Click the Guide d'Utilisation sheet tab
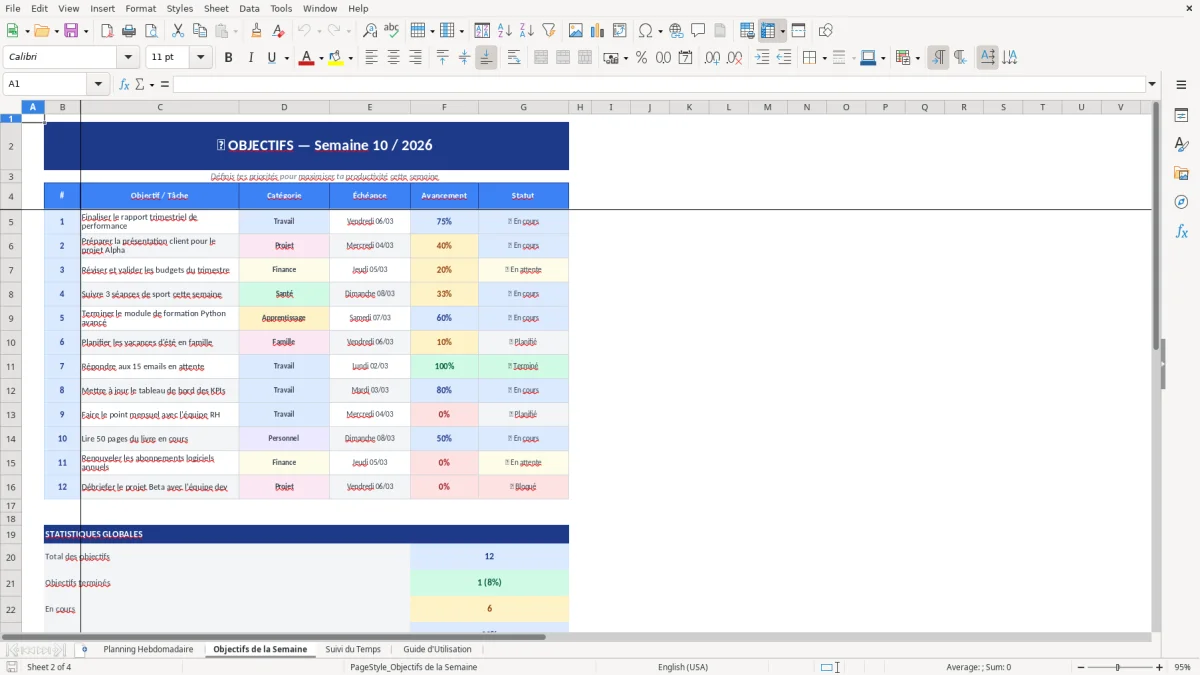1200x675 pixels. click(x=435, y=648)
